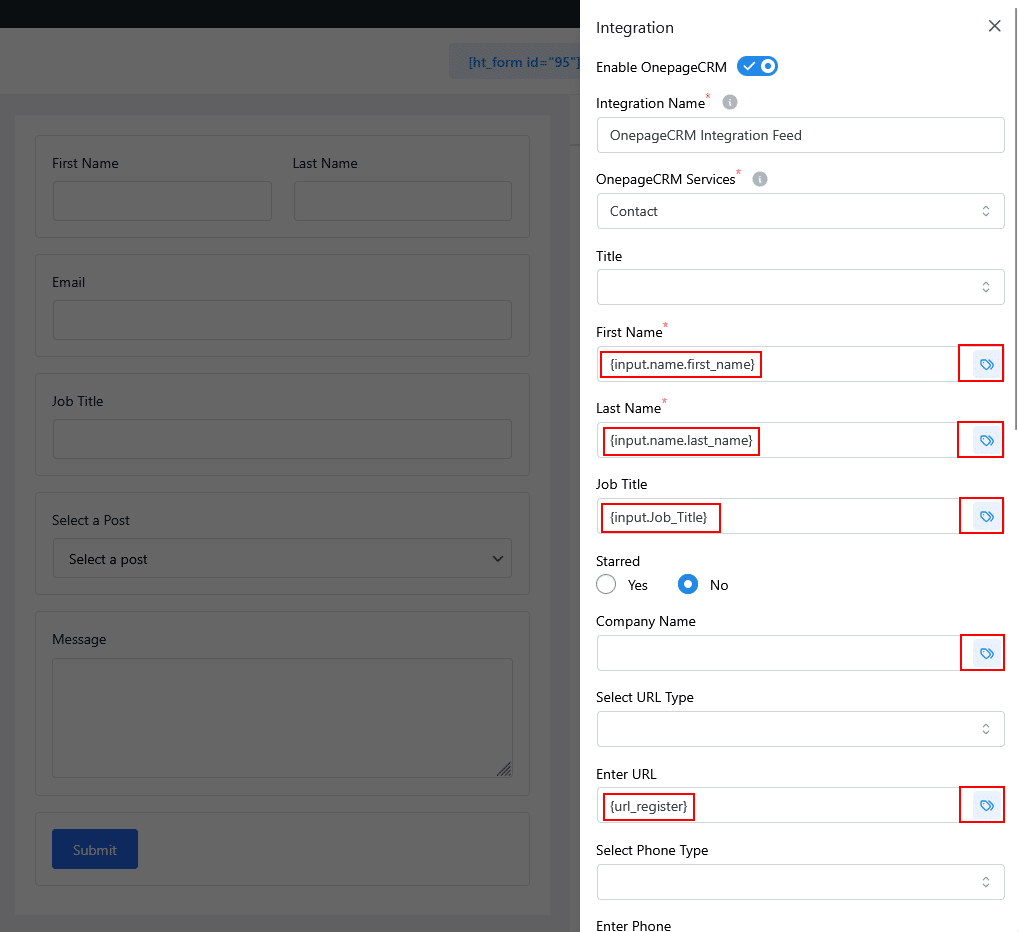This screenshot has width=1019, height=932.
Task: Open the Select Phone Type dropdown
Action: pyautogui.click(x=800, y=882)
